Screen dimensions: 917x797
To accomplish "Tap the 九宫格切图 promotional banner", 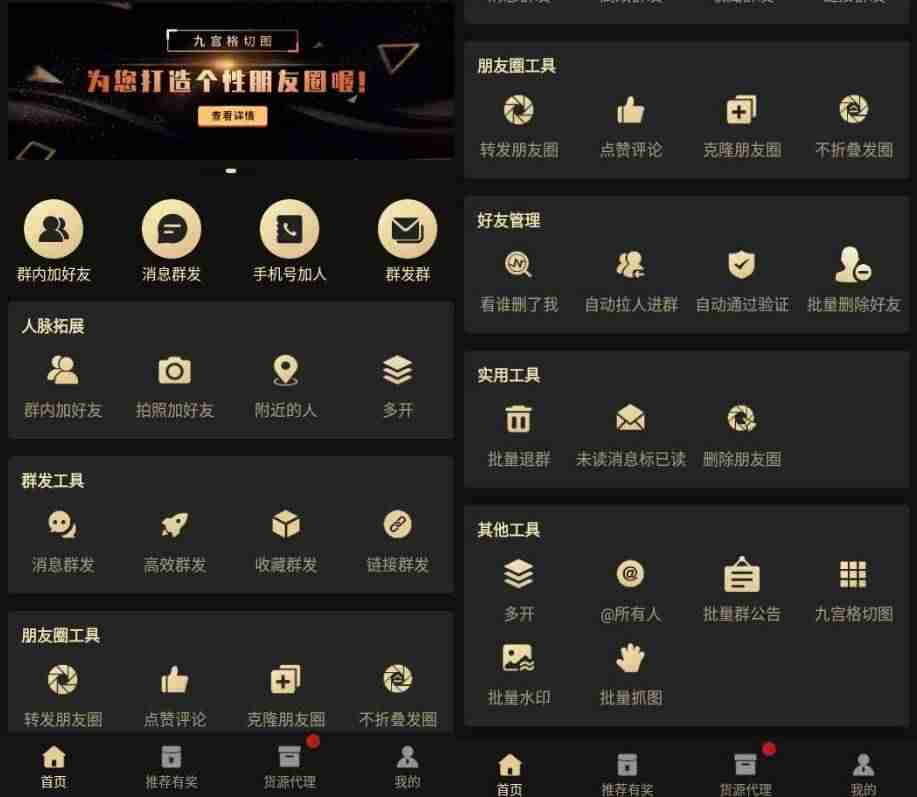I will pos(230,81).
